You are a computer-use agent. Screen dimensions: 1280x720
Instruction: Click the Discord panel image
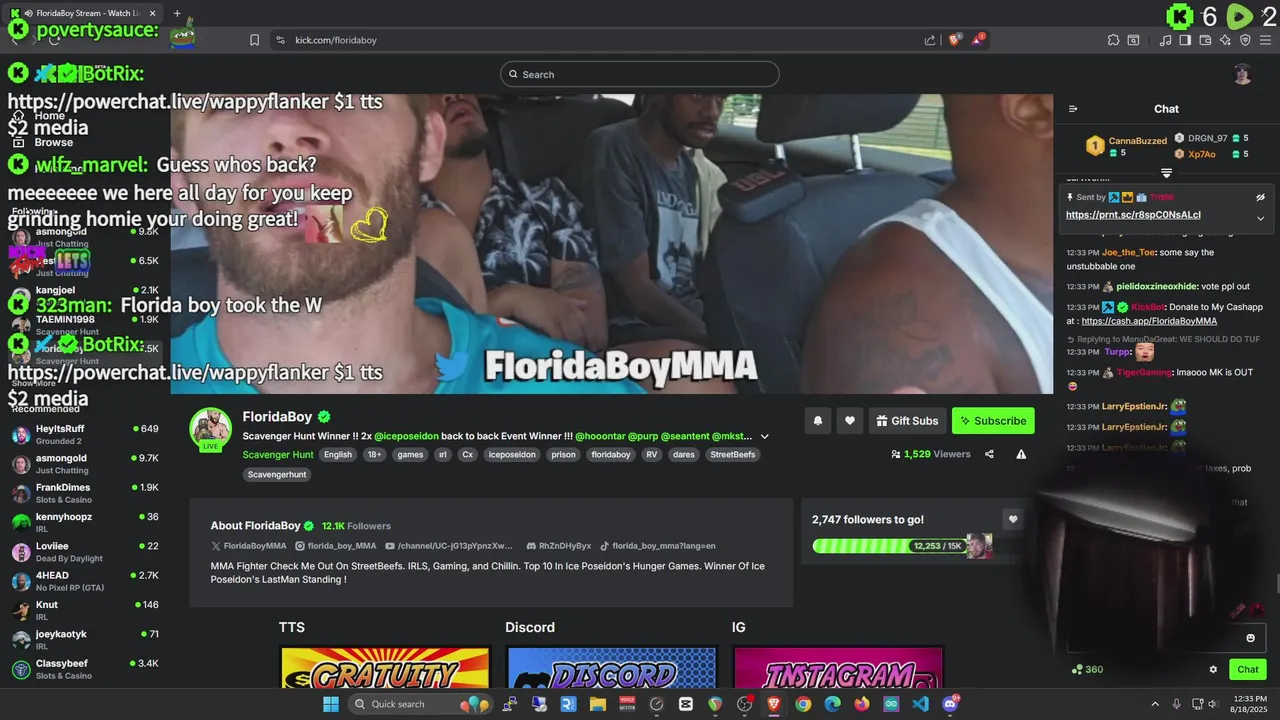[x=612, y=667]
